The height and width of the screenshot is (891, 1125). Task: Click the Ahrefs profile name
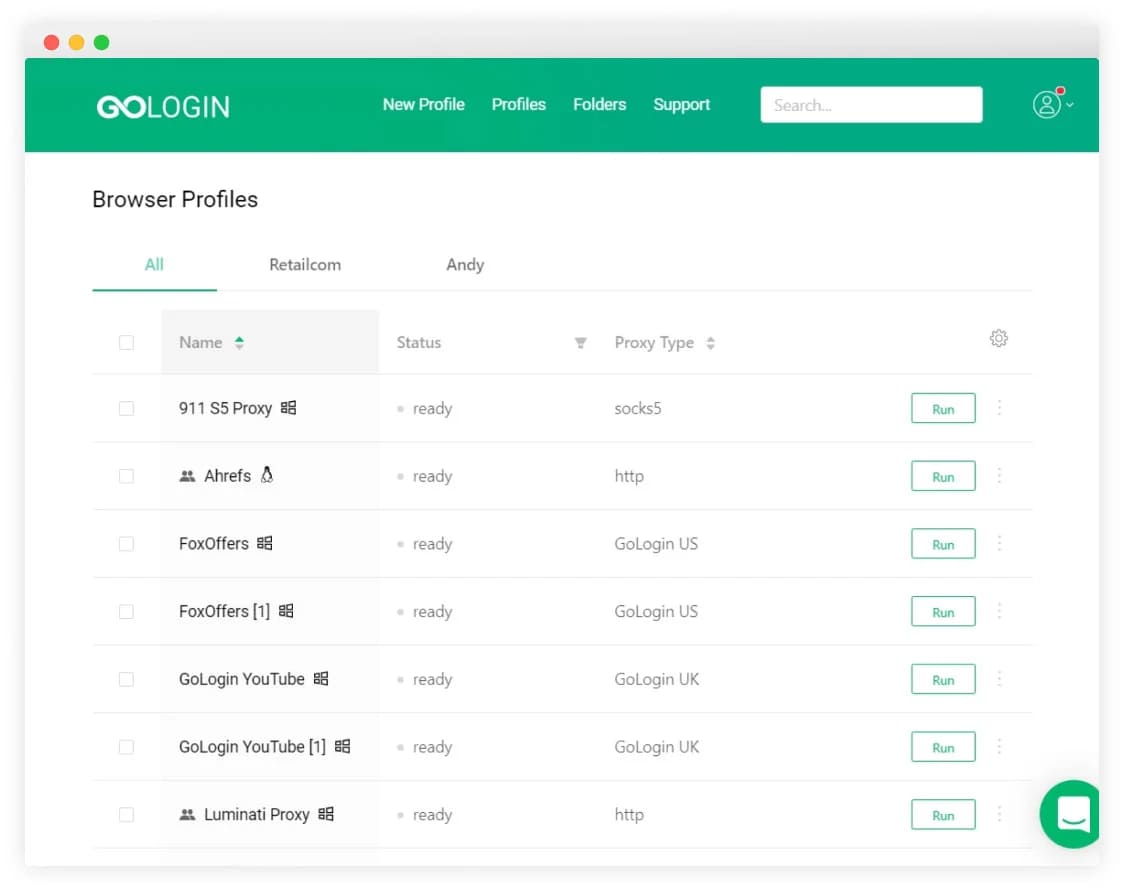pos(227,476)
